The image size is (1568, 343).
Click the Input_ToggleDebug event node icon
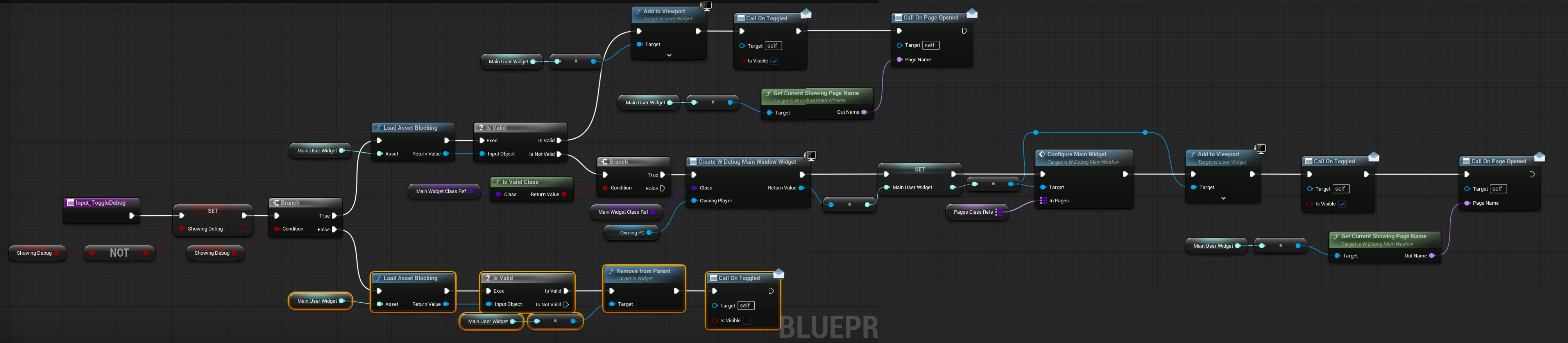point(71,203)
